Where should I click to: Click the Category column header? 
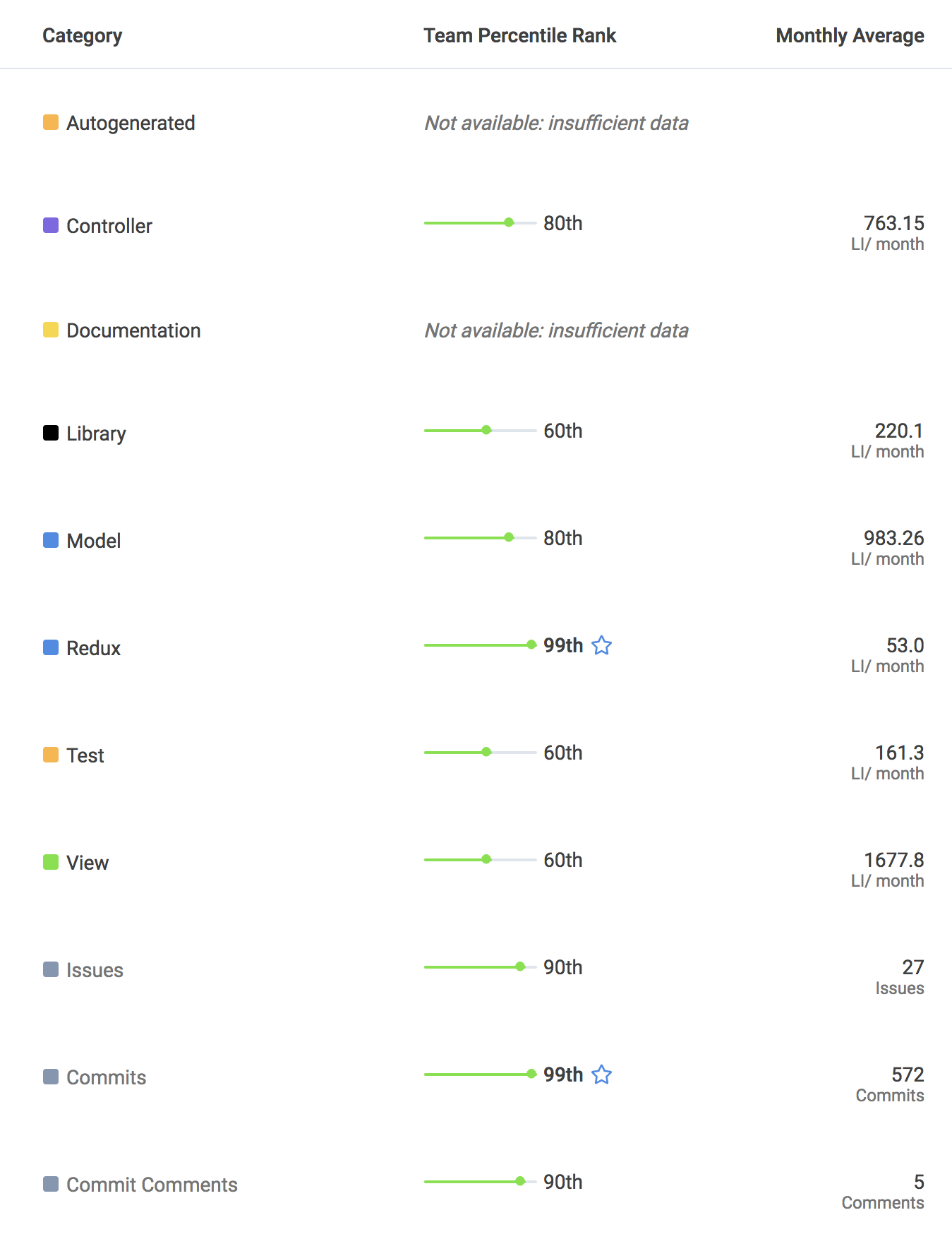click(x=83, y=35)
